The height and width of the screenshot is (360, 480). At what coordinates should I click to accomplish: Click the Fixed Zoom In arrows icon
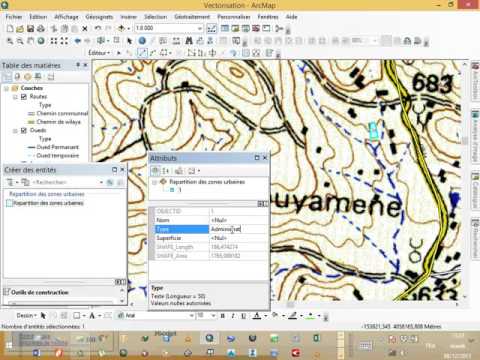(x=53, y=41)
